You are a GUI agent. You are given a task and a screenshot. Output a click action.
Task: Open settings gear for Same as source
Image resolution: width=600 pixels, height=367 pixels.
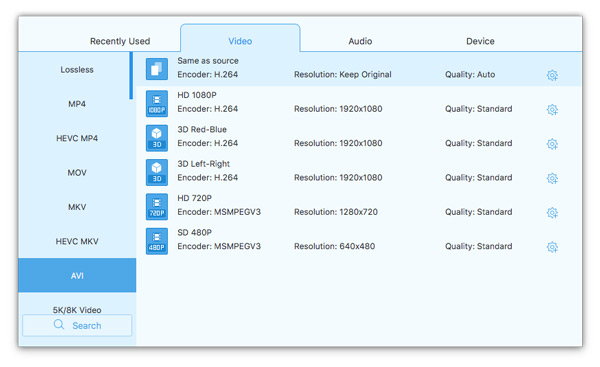tap(552, 75)
